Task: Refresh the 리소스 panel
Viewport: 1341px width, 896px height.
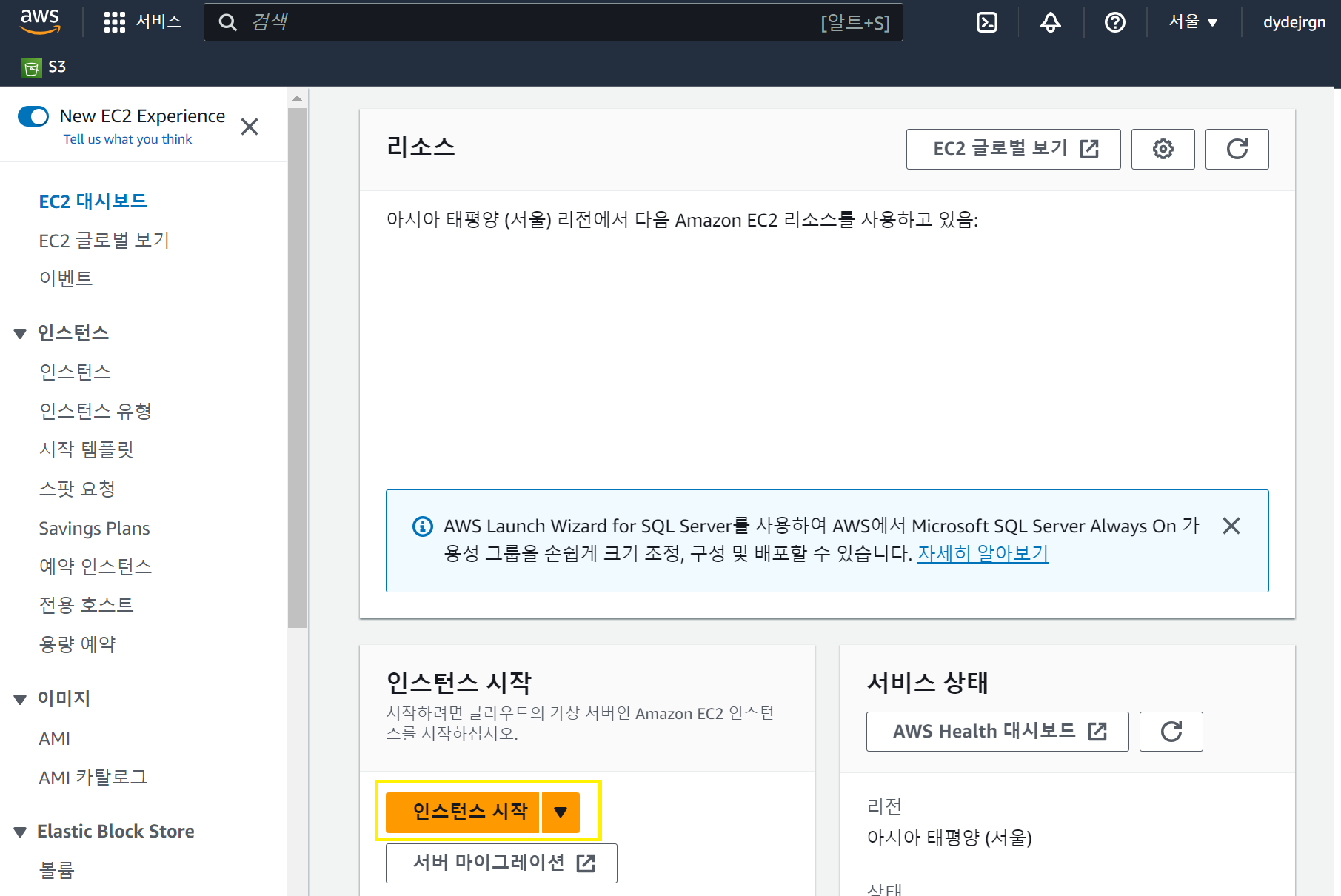Action: click(1237, 149)
